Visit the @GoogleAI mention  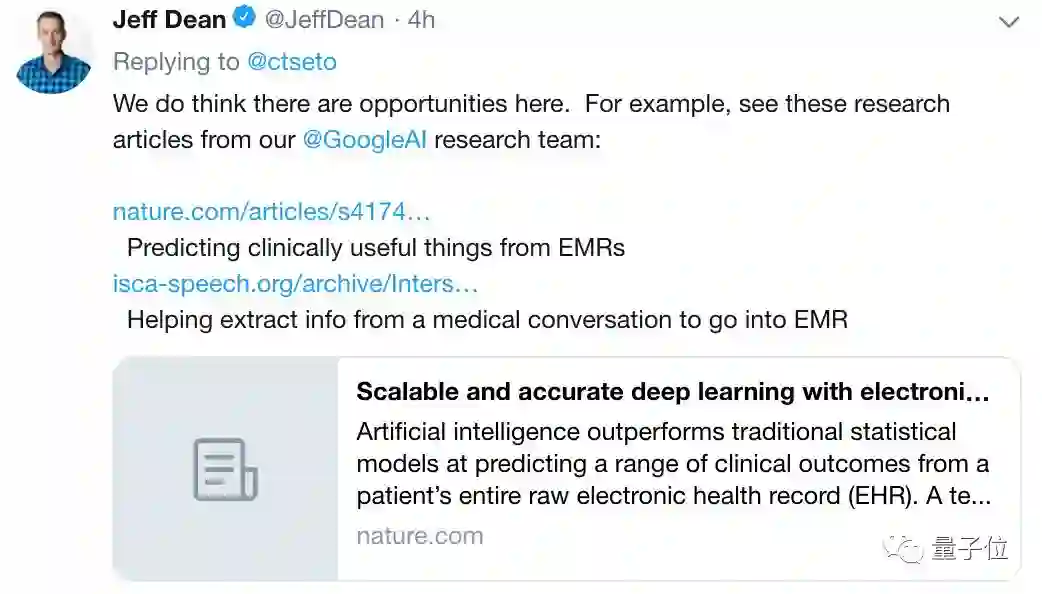tap(364, 139)
